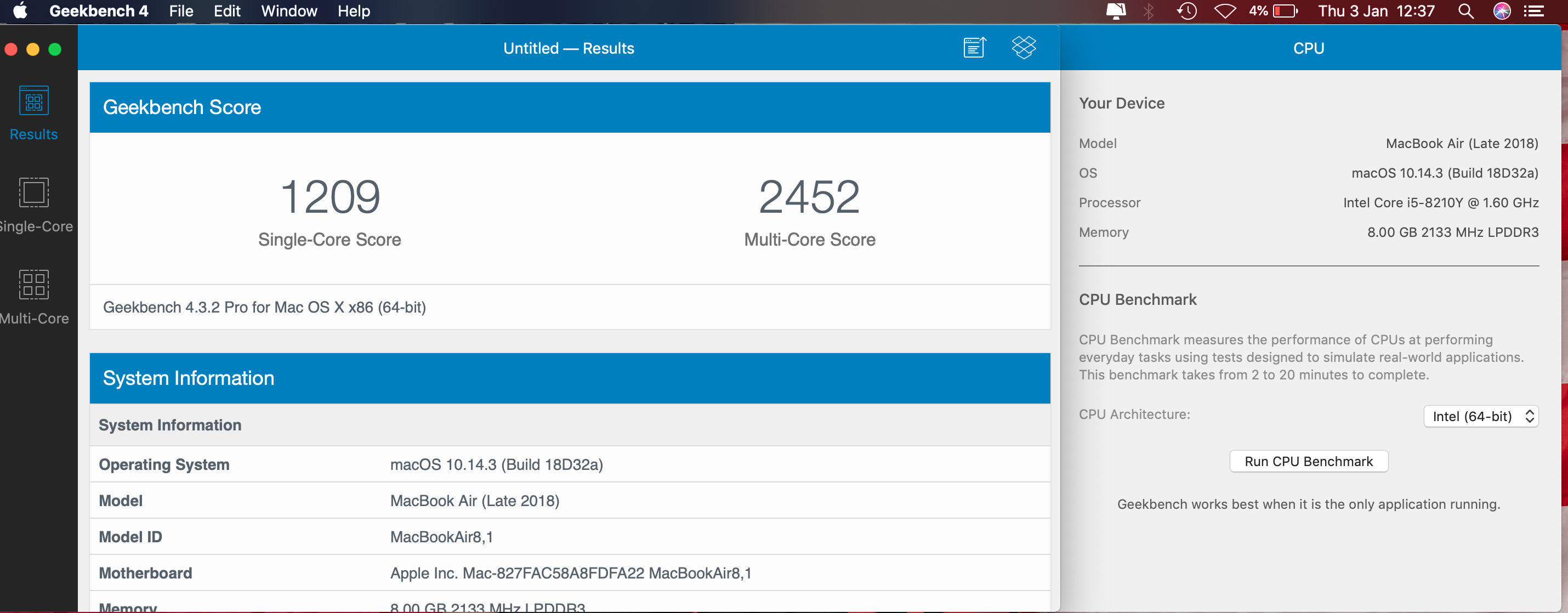Screen dimensions: 1568x613
Task: Click the Dropbox icon in the toolbar
Action: click(1024, 48)
